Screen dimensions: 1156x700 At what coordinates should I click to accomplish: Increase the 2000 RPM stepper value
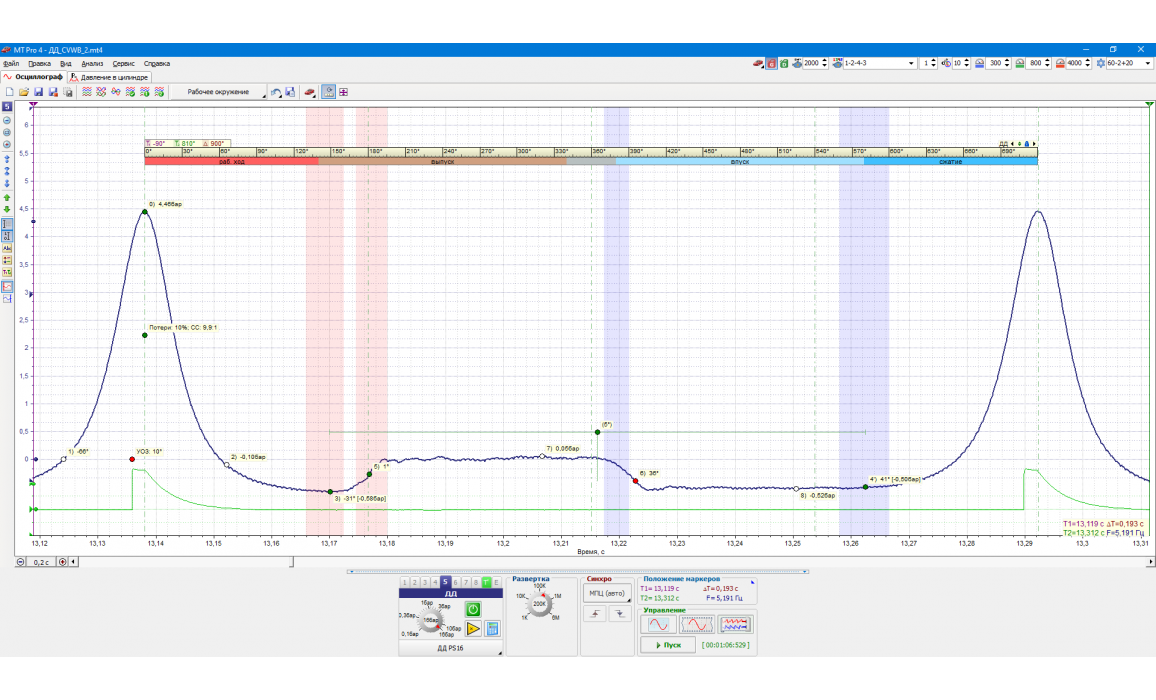[x=824, y=60]
